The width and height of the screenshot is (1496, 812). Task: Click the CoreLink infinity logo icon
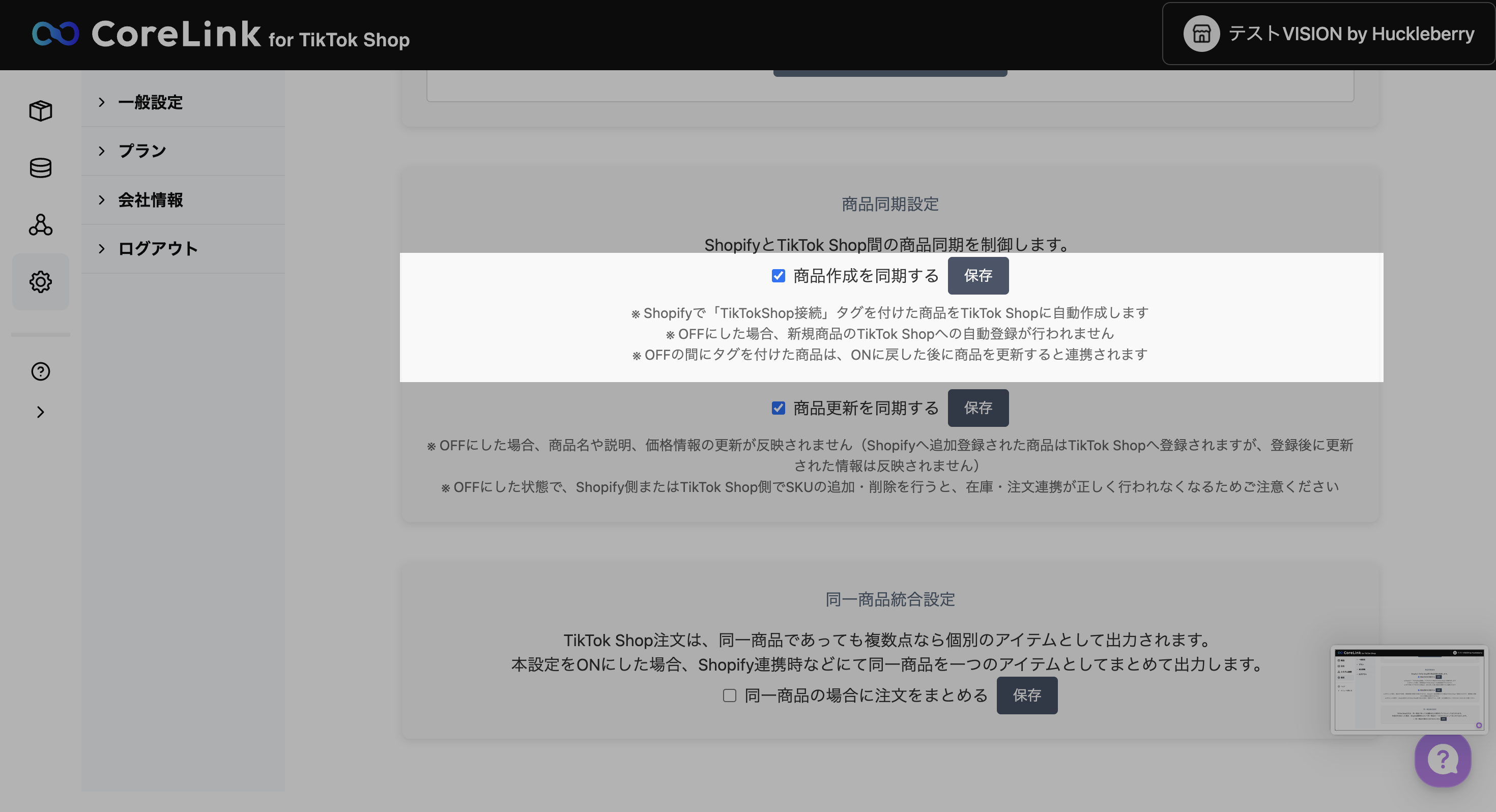tap(55, 34)
